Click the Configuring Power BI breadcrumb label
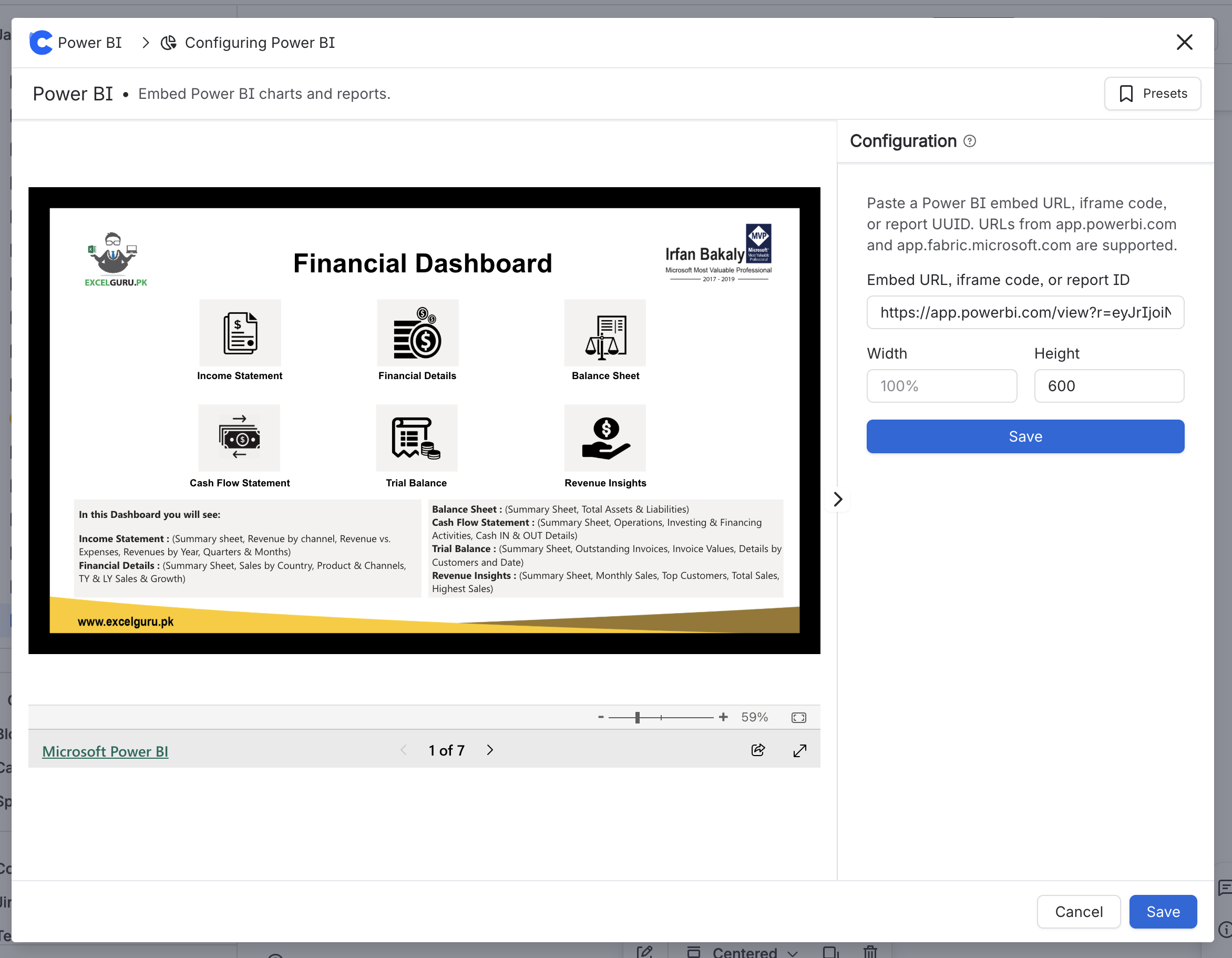 pos(260,43)
